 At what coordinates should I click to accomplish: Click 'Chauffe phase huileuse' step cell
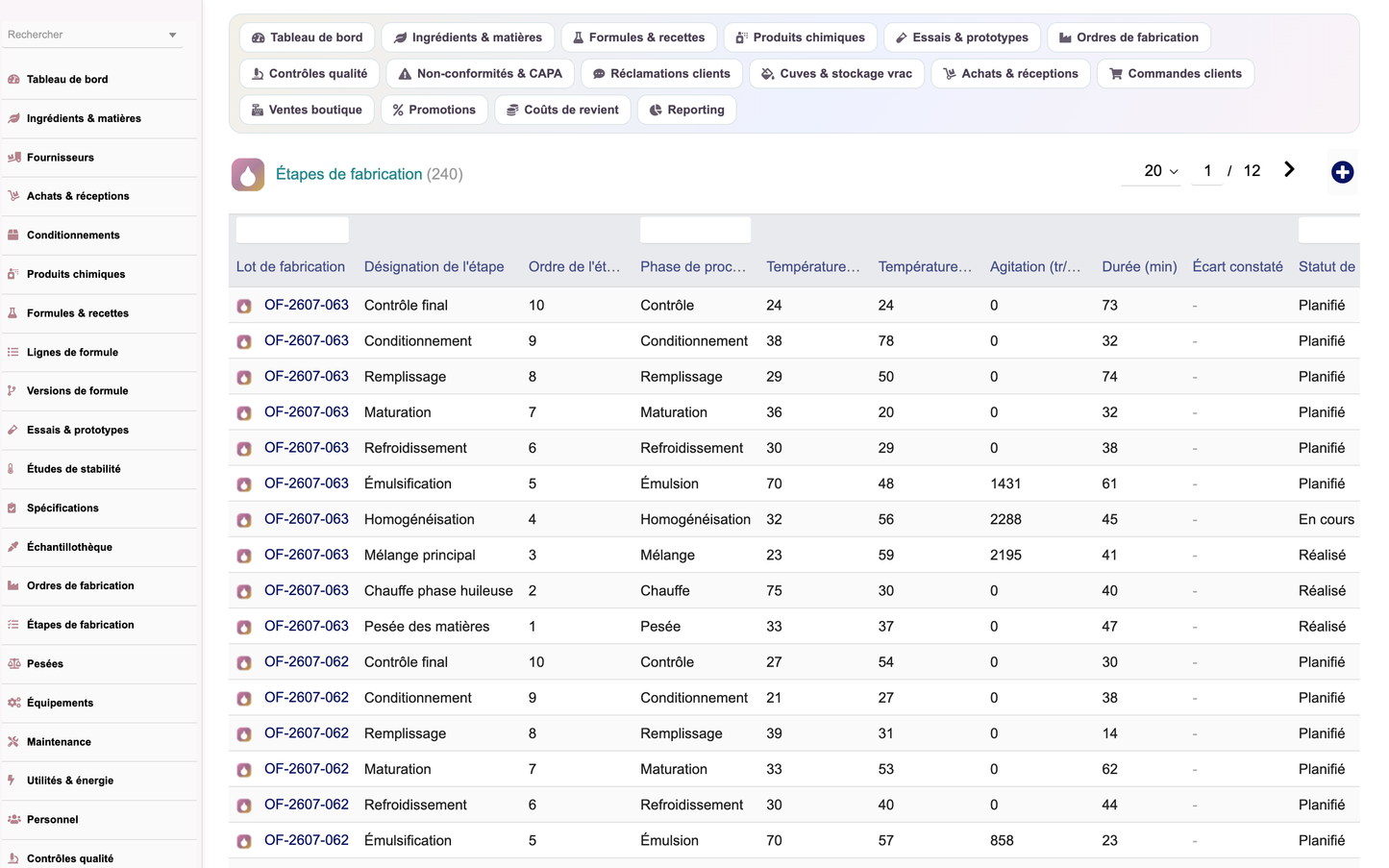(438, 590)
